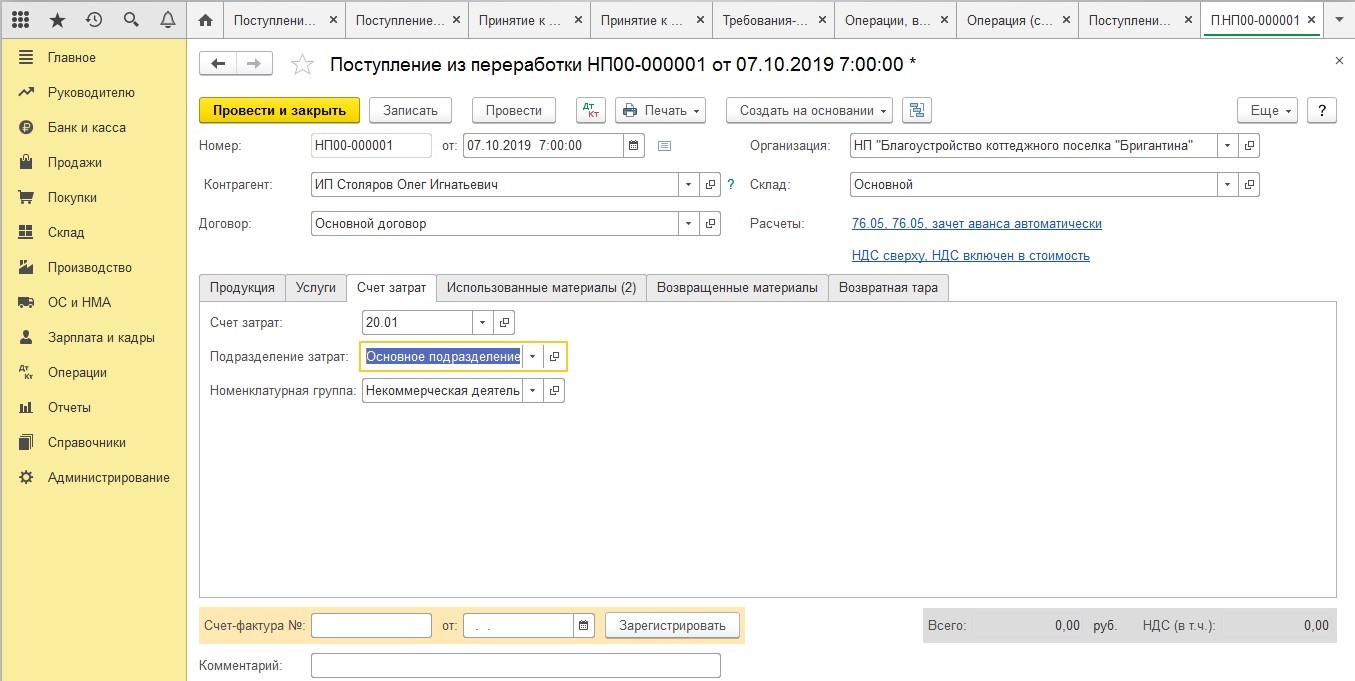Image resolution: width=1355 pixels, height=681 pixels.
Task: Show Дт/Кт postings for document
Action: click(x=590, y=110)
